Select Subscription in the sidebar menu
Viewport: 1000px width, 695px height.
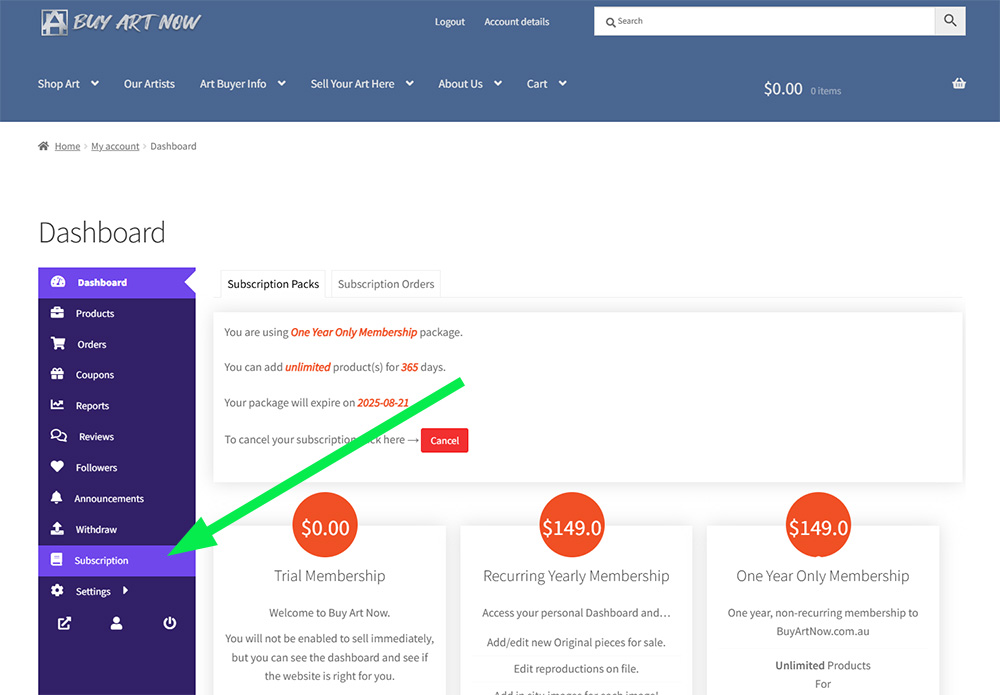tap(117, 560)
